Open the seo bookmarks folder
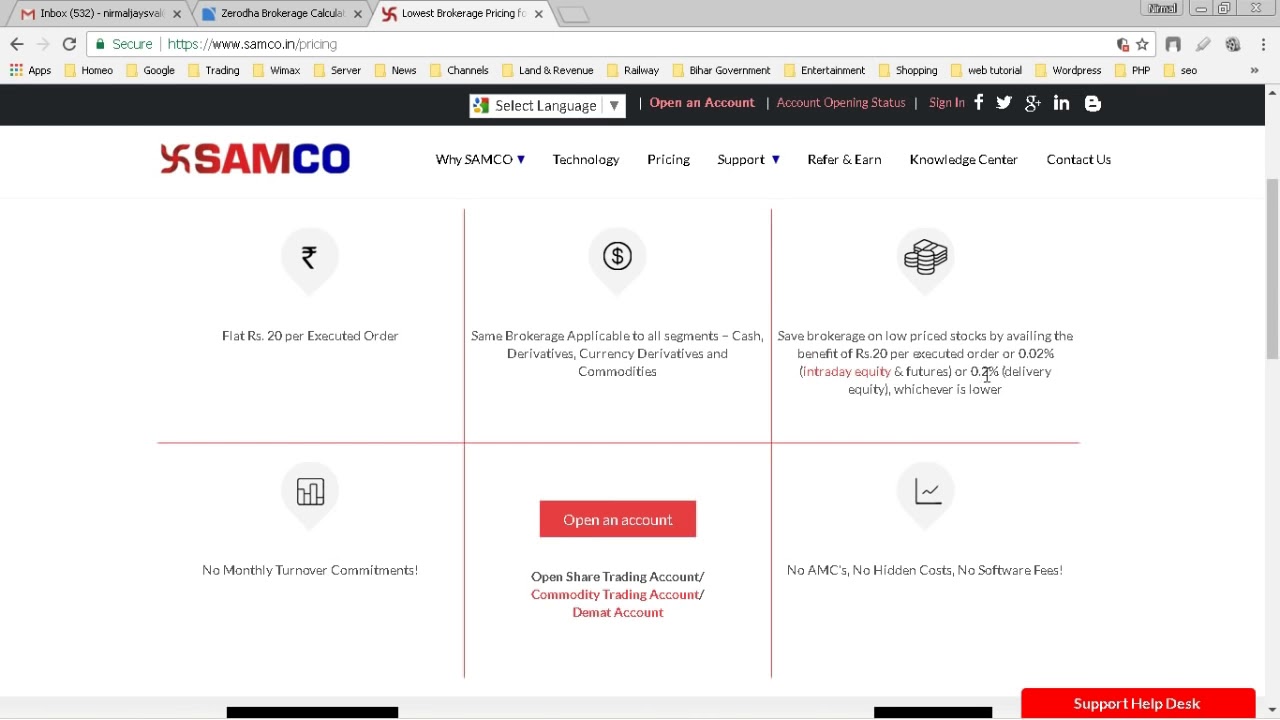This screenshot has width=1280, height=720. pos(1180,70)
